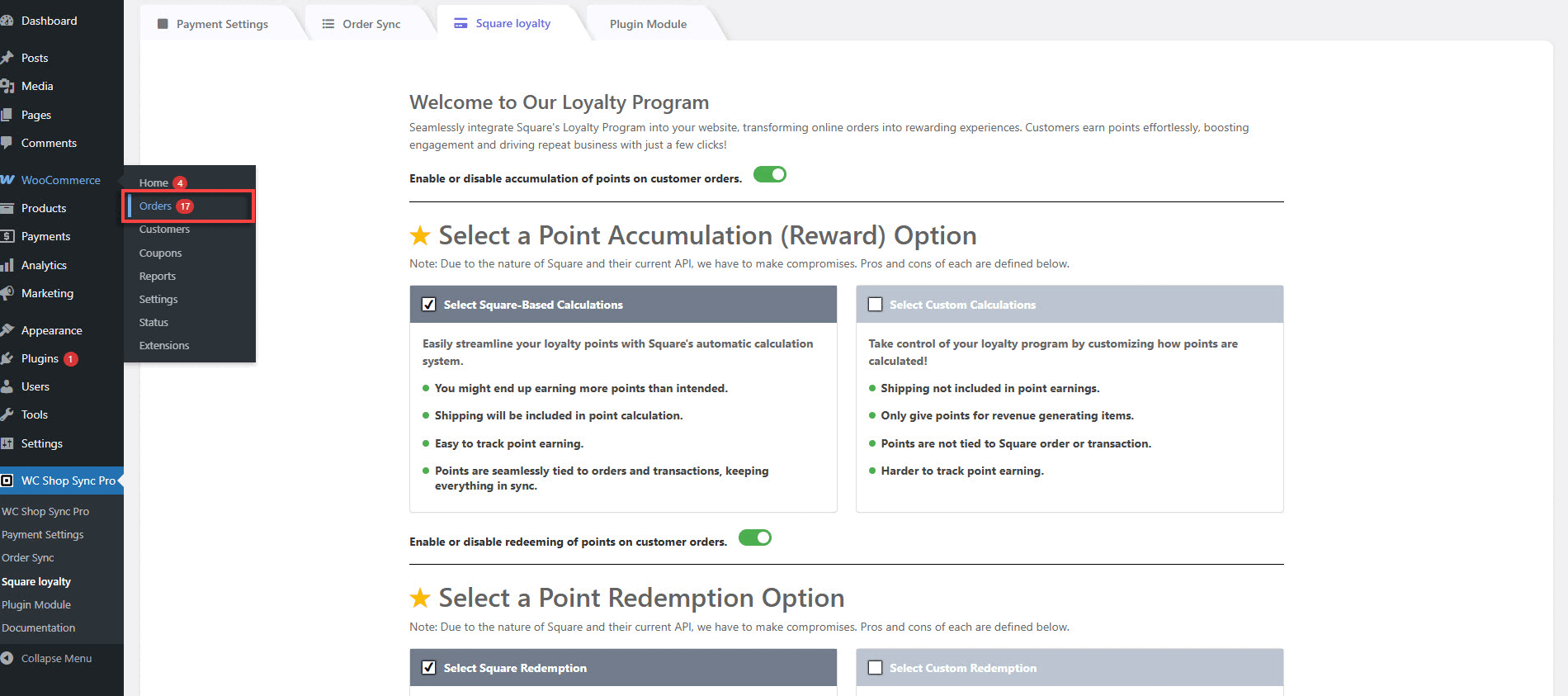Click the Appearance paintbrush icon
Screen dimensions: 1568x696
pos(7,330)
